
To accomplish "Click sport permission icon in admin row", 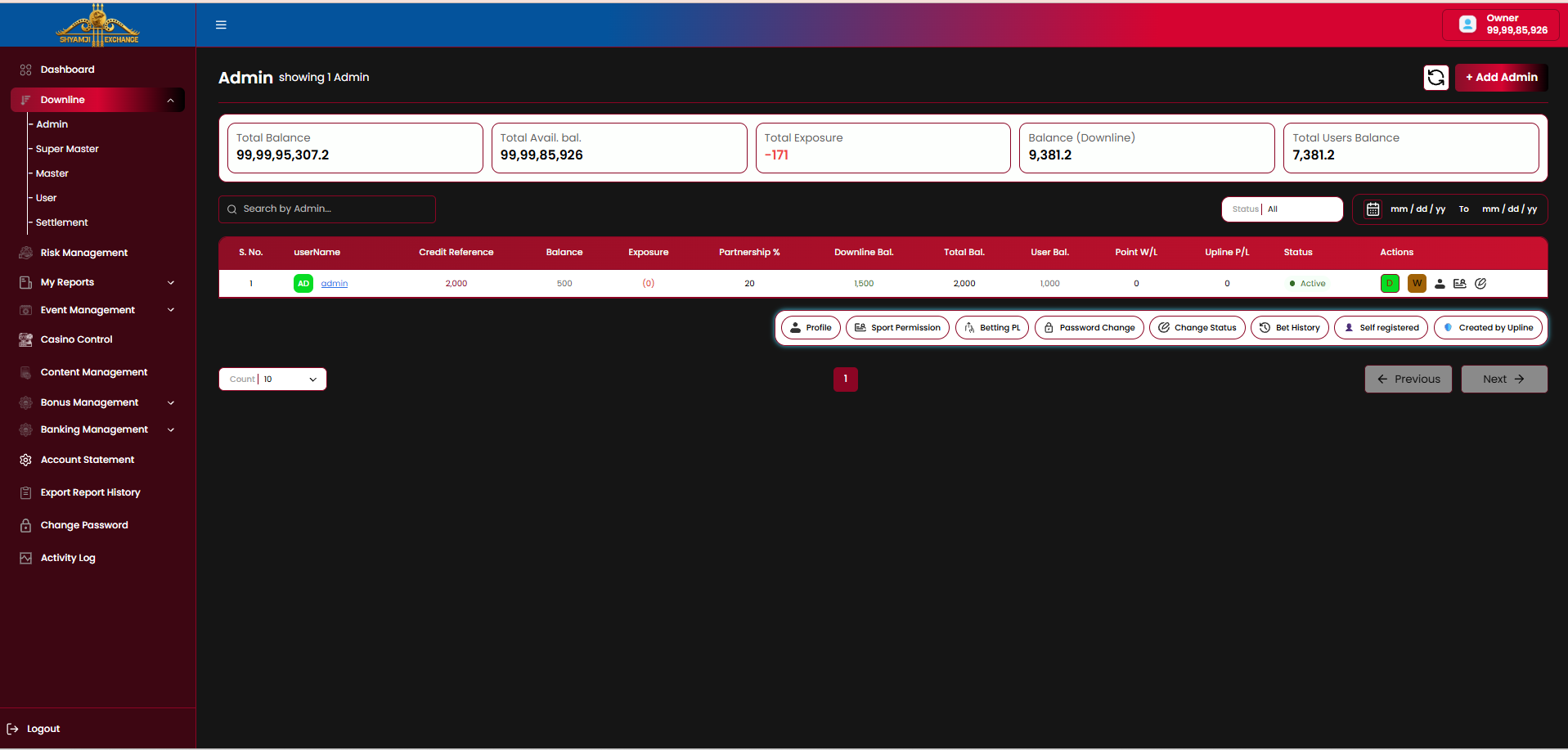I will tap(1459, 284).
